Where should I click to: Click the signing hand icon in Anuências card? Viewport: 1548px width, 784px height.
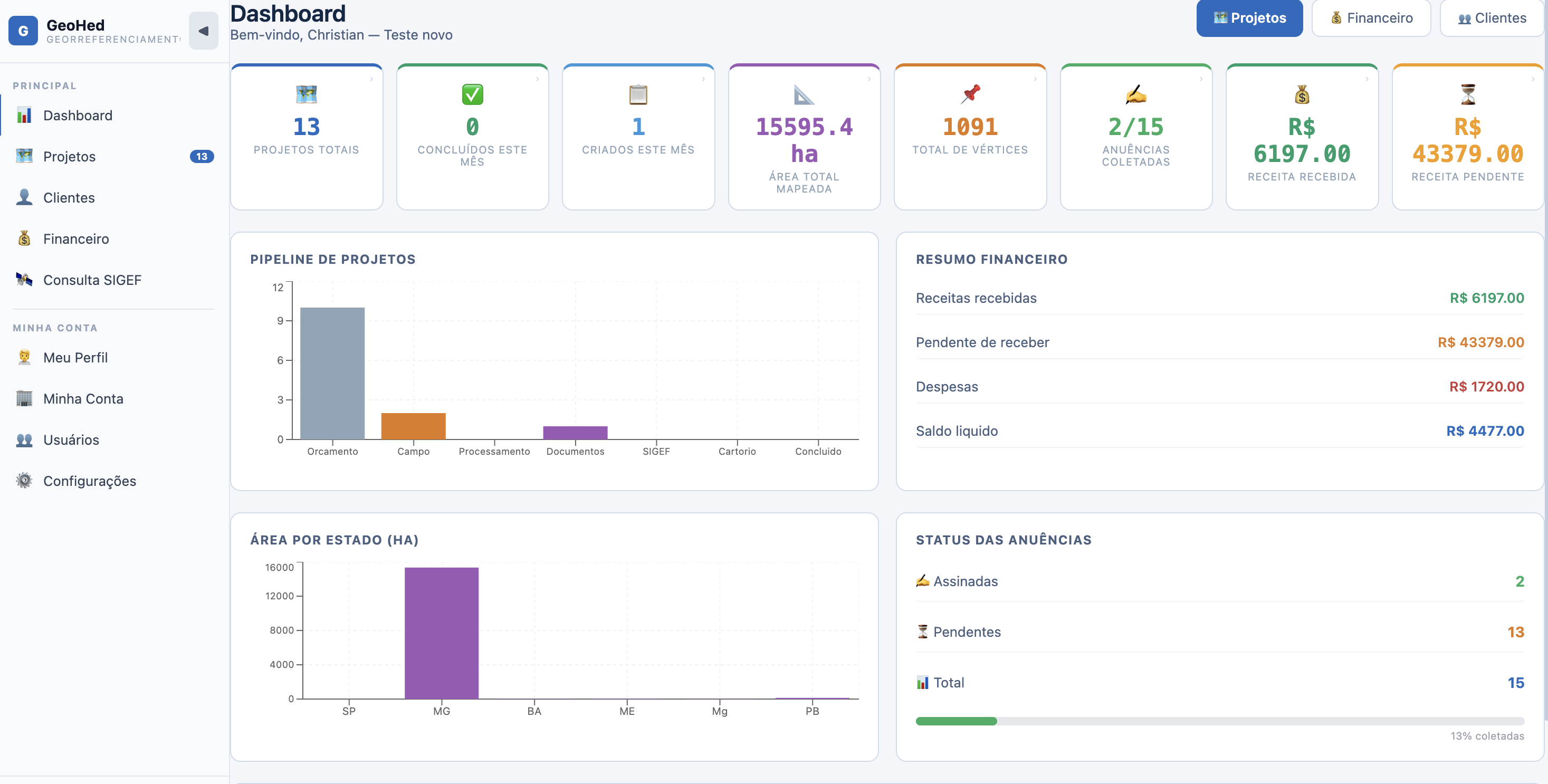click(1136, 94)
